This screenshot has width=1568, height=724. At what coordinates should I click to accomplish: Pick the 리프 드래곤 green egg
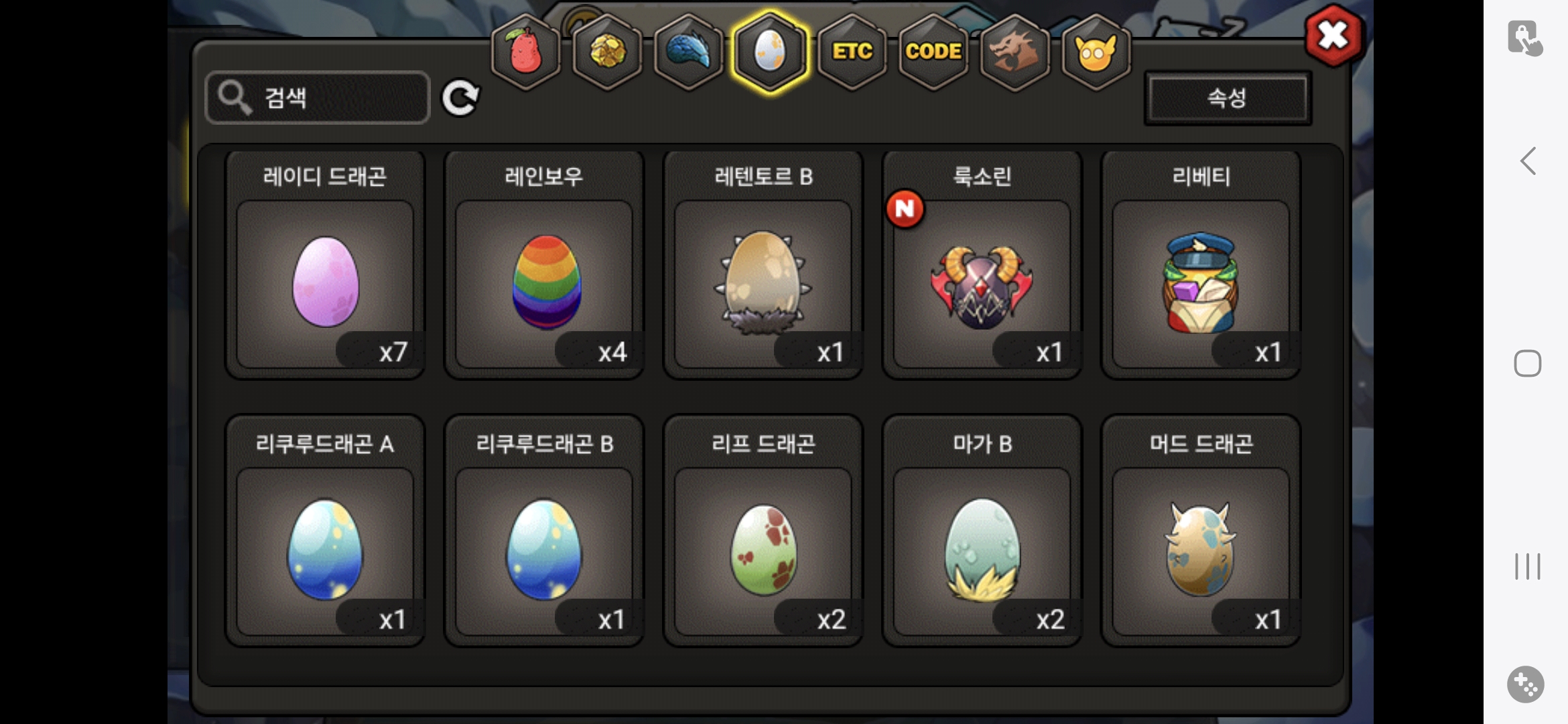763,531
